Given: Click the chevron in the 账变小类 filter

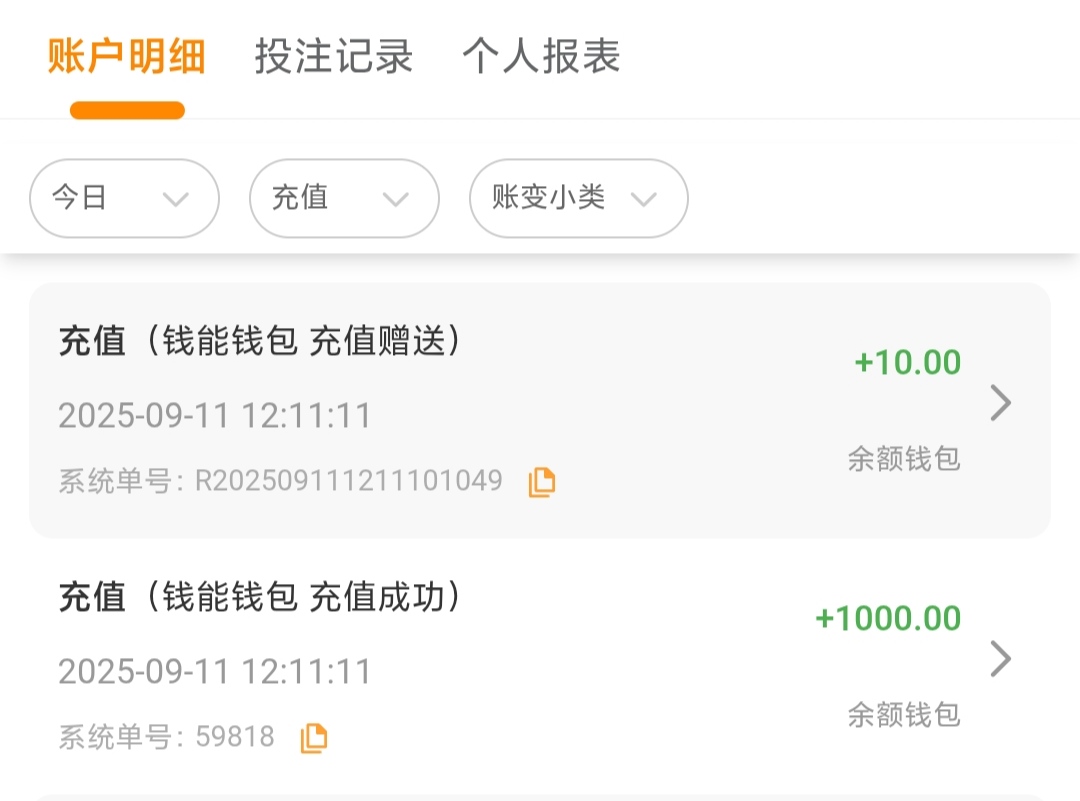Looking at the screenshot, I should [x=644, y=199].
